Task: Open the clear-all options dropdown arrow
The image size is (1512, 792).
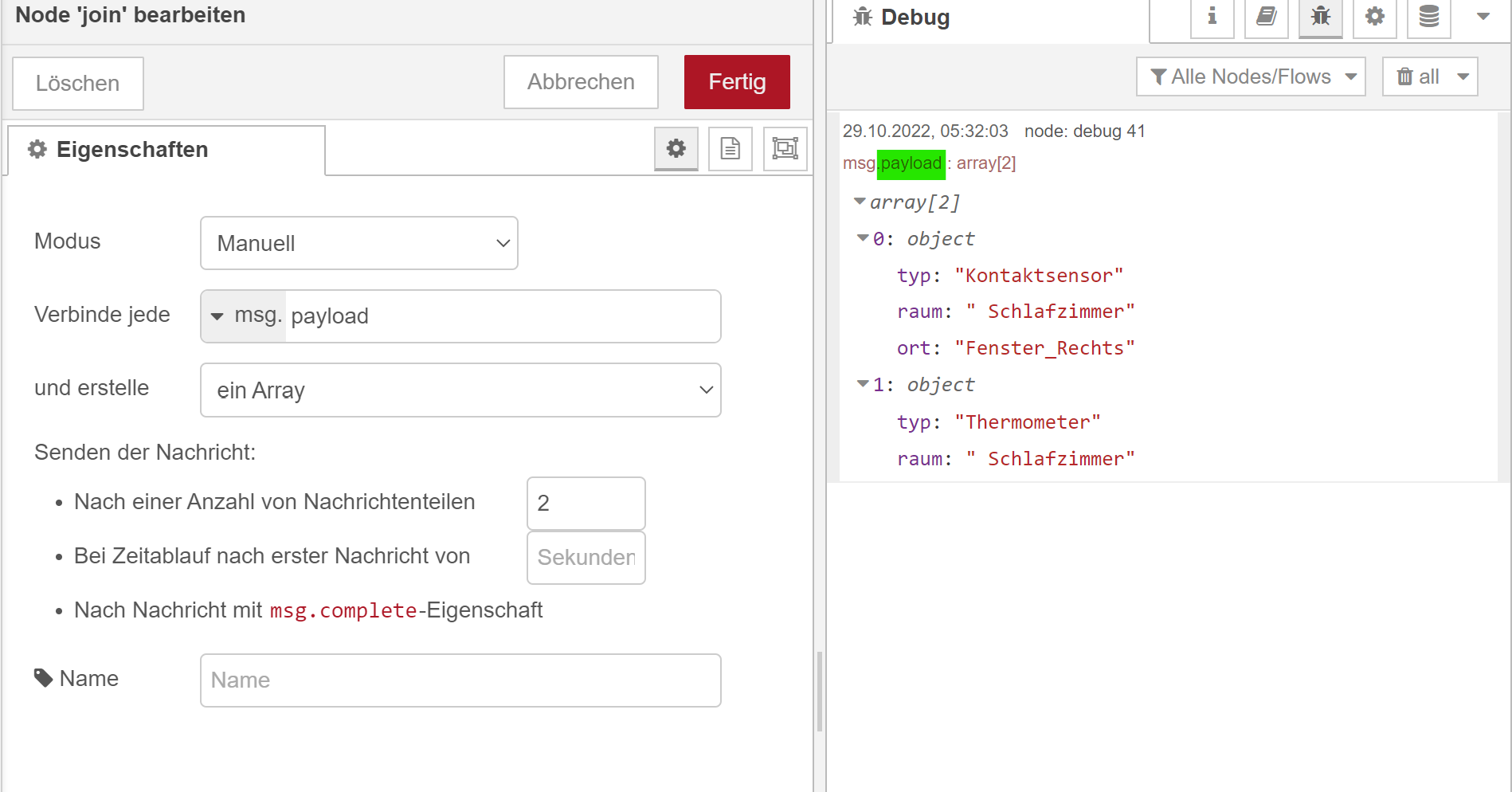Action: coord(1463,76)
